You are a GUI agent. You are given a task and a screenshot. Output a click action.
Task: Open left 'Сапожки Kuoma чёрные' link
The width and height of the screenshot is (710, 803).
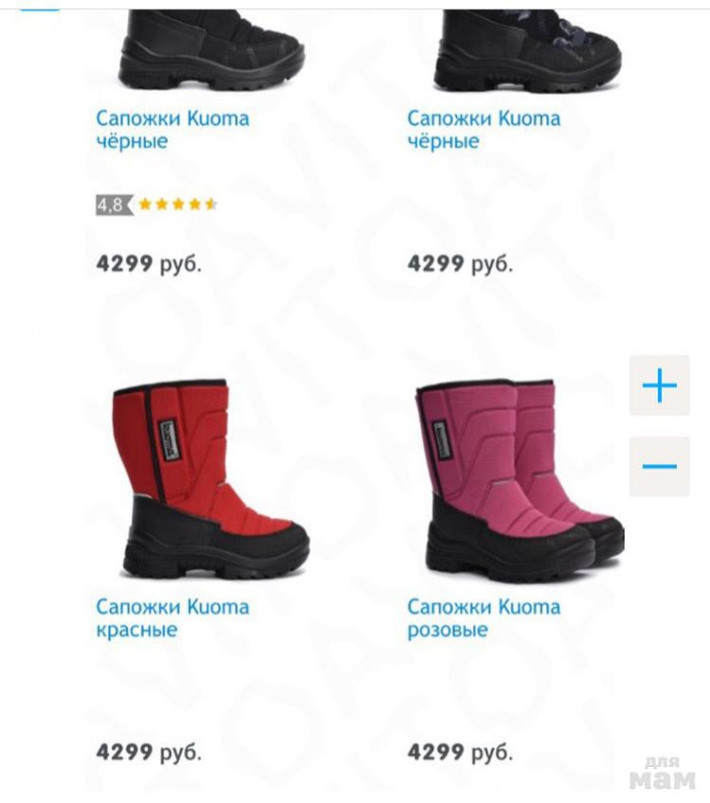pyautogui.click(x=173, y=130)
